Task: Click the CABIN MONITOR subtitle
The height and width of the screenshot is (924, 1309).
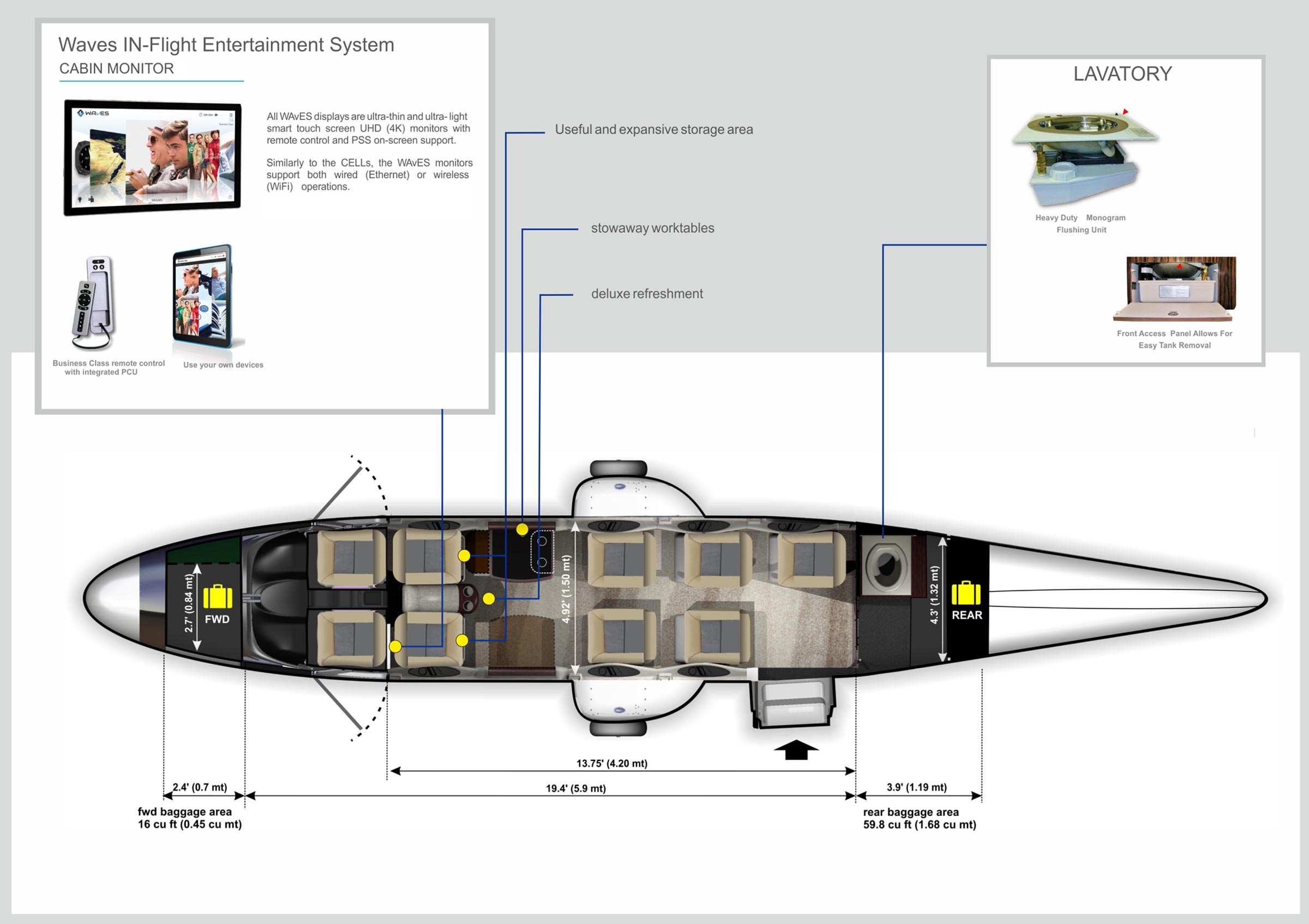Action: pyautogui.click(x=116, y=68)
